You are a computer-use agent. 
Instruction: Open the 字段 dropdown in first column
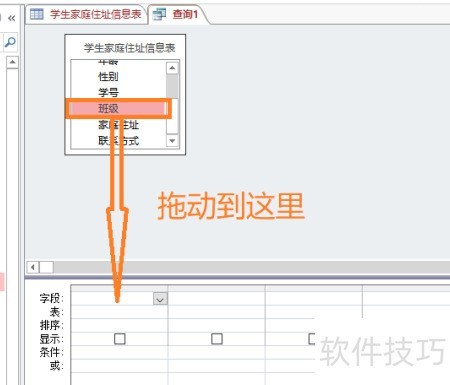[160, 299]
